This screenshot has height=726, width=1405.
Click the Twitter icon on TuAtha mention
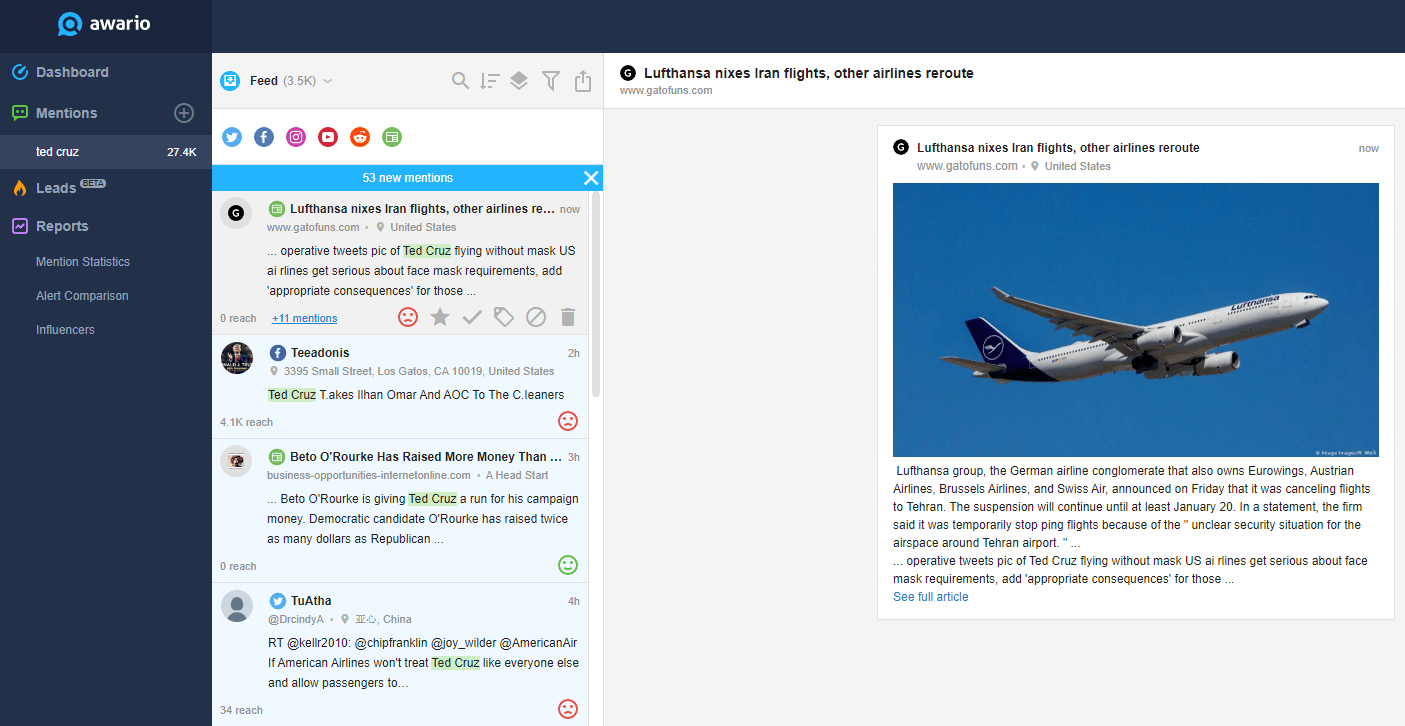click(278, 601)
